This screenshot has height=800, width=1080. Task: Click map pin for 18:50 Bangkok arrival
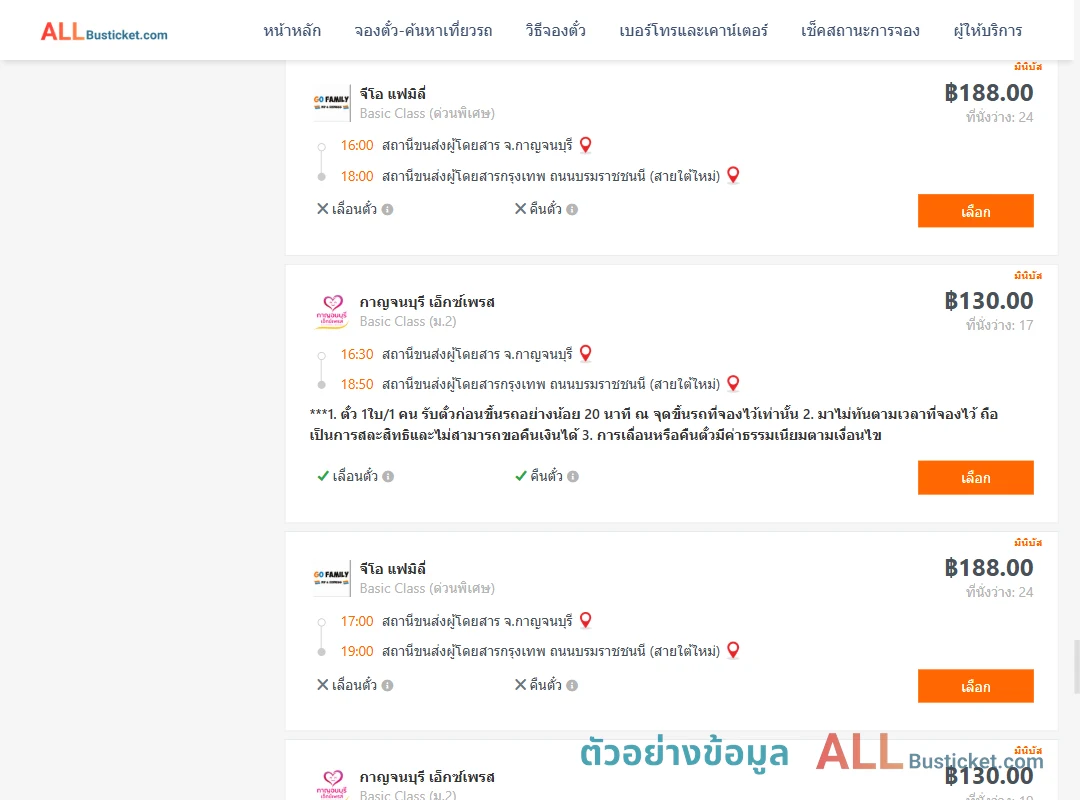733,383
